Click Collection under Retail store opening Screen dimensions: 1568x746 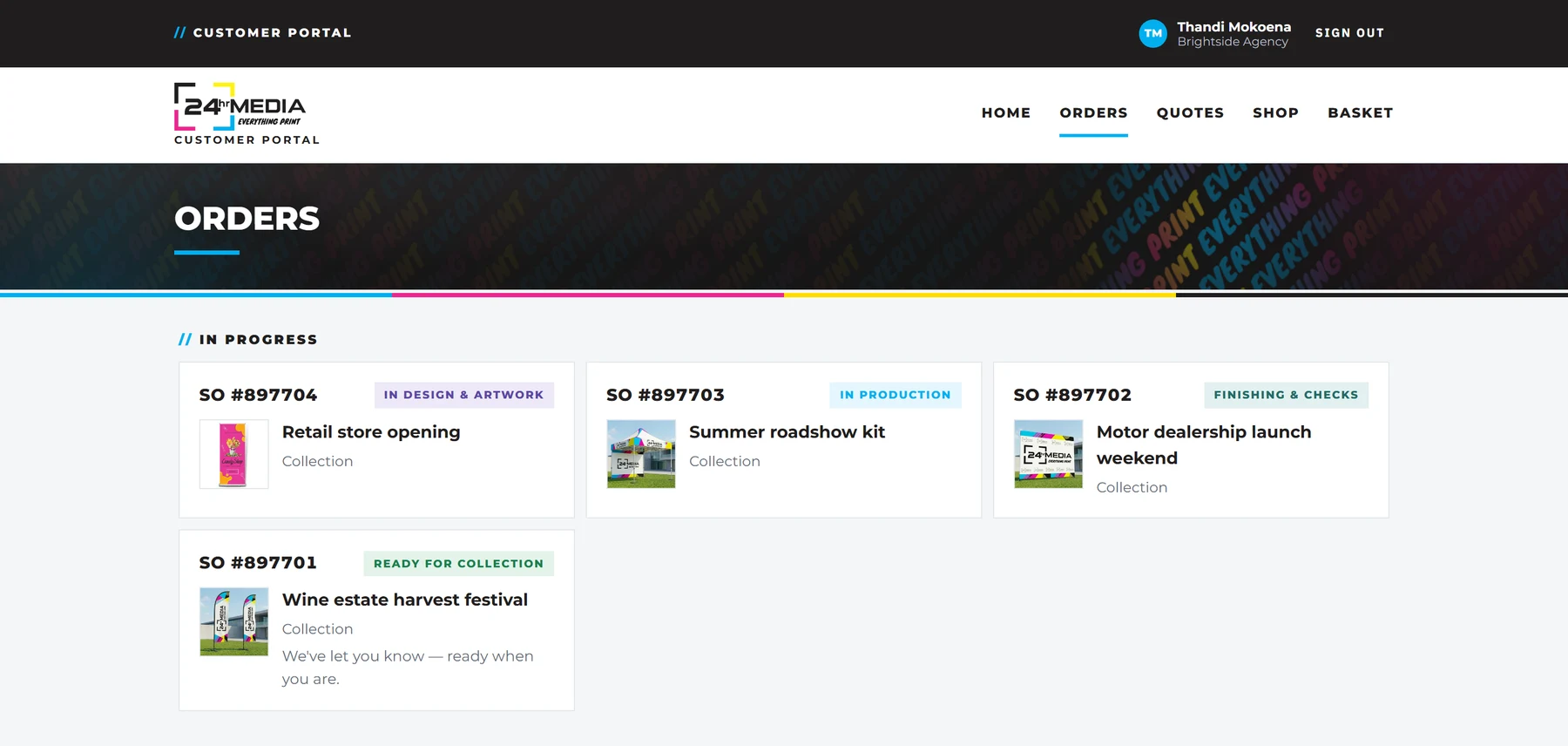tap(317, 461)
